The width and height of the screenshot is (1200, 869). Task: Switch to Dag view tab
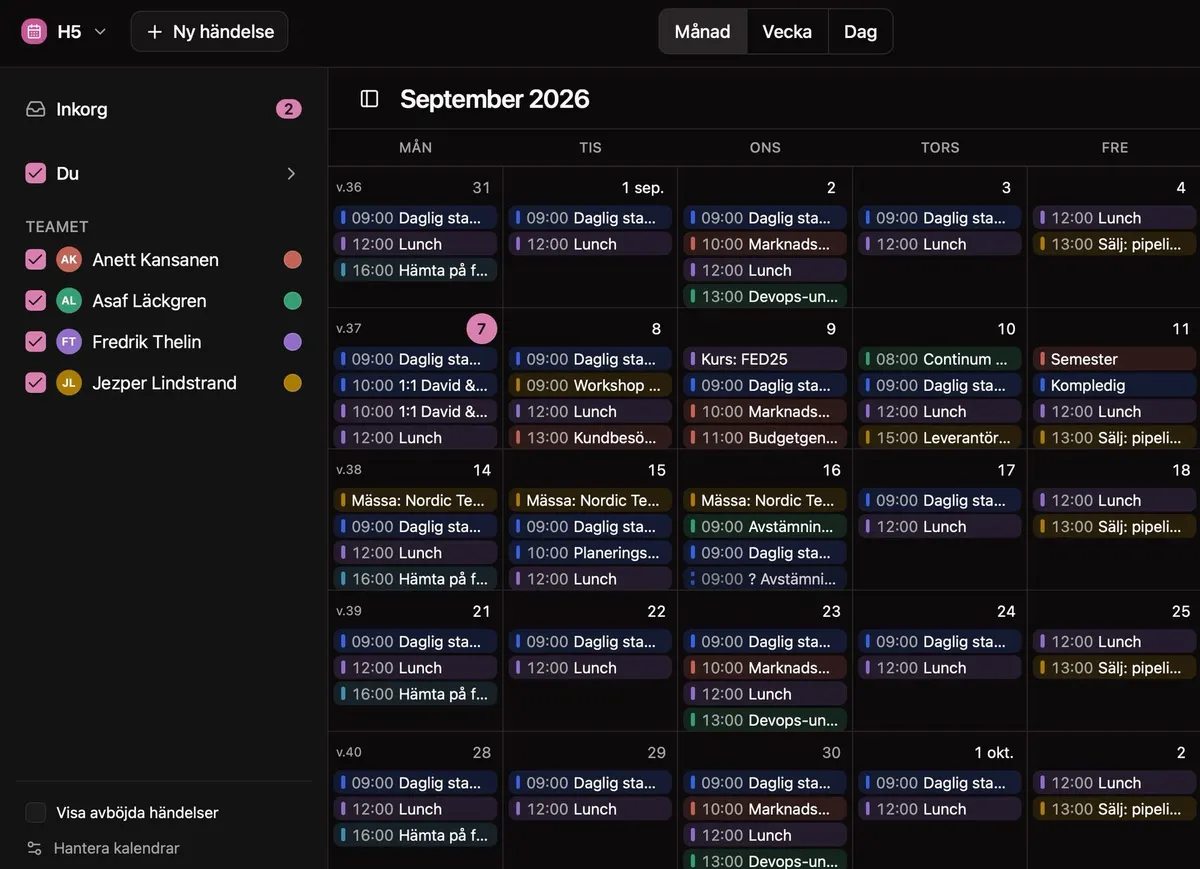860,32
